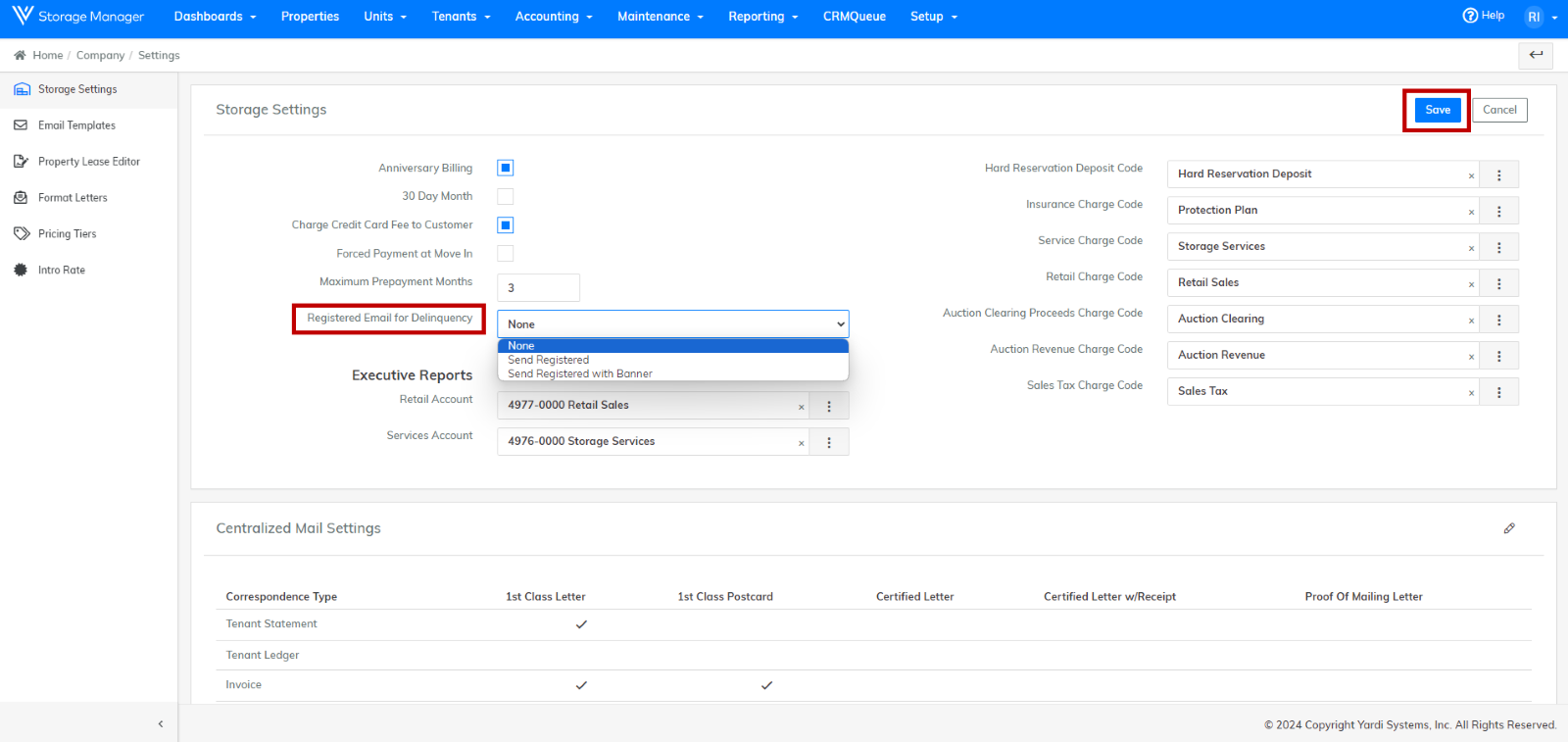Click the Storage Manager logo
Viewport: 1568px width, 742px height.
(x=78, y=17)
